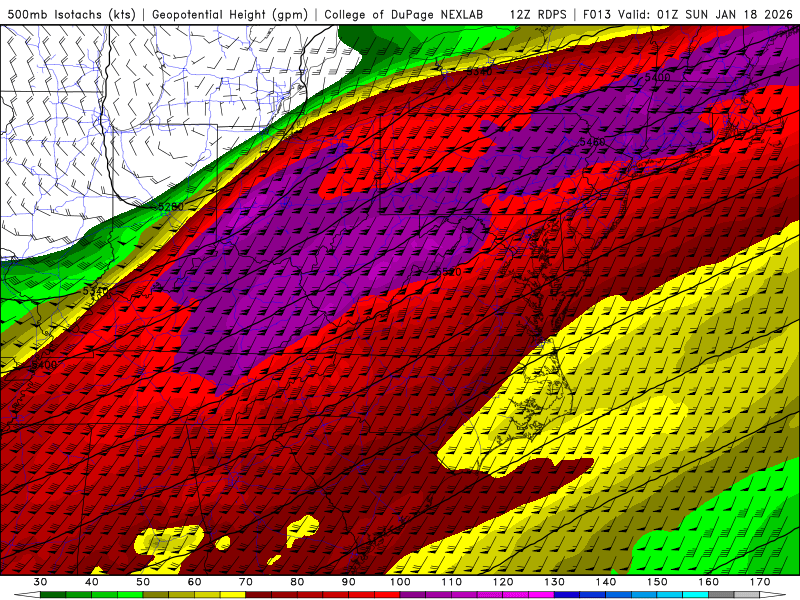Click the '150' value on the color scale
Viewport: 800px width, 600px height.
pyautogui.click(x=657, y=582)
